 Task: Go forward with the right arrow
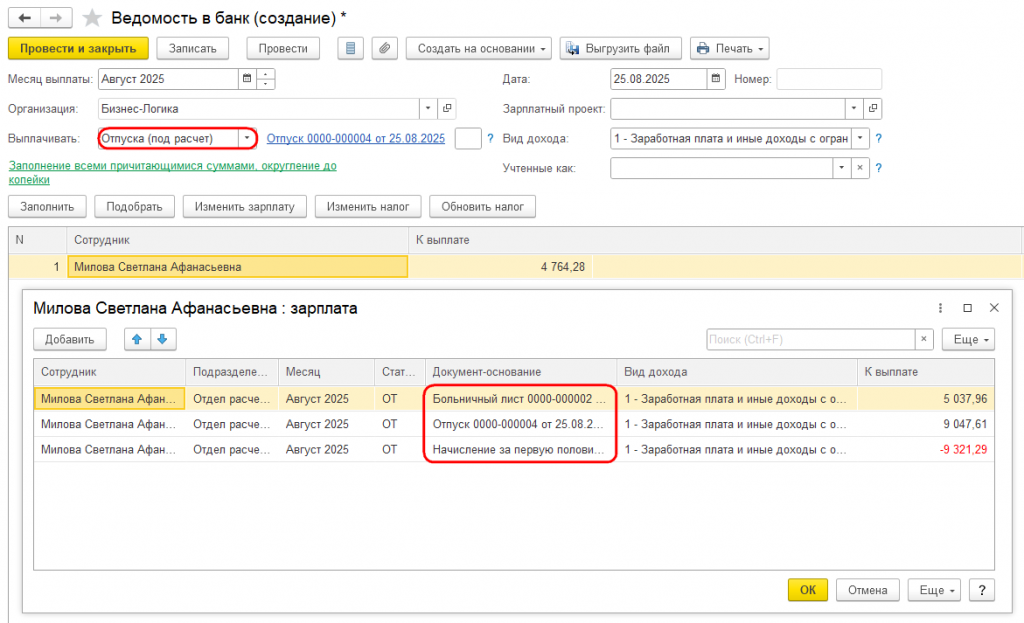[56, 18]
